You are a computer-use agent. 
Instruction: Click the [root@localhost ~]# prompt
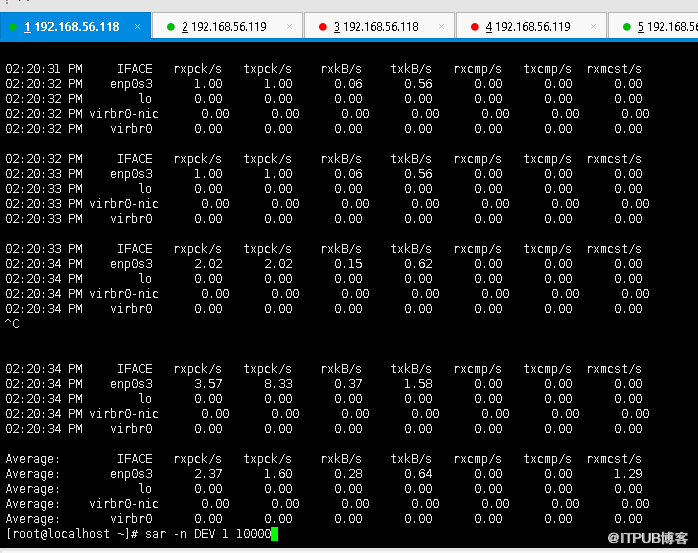pos(70,534)
